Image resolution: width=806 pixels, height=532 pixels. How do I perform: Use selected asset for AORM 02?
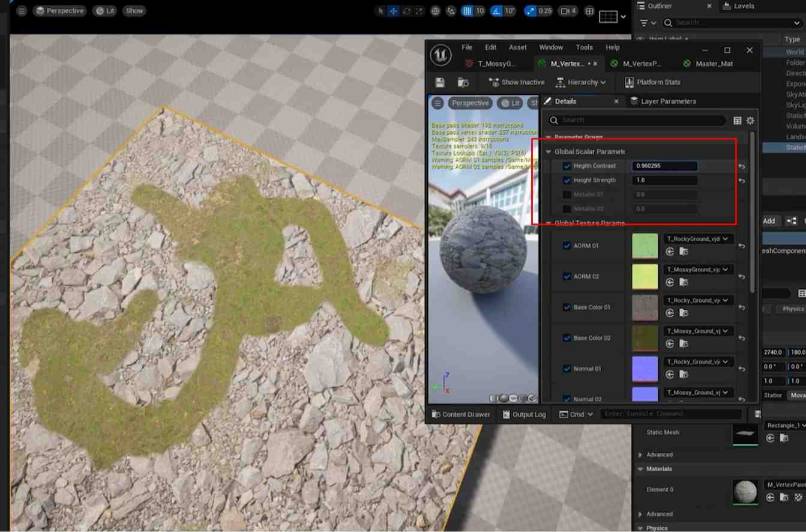(x=670, y=282)
